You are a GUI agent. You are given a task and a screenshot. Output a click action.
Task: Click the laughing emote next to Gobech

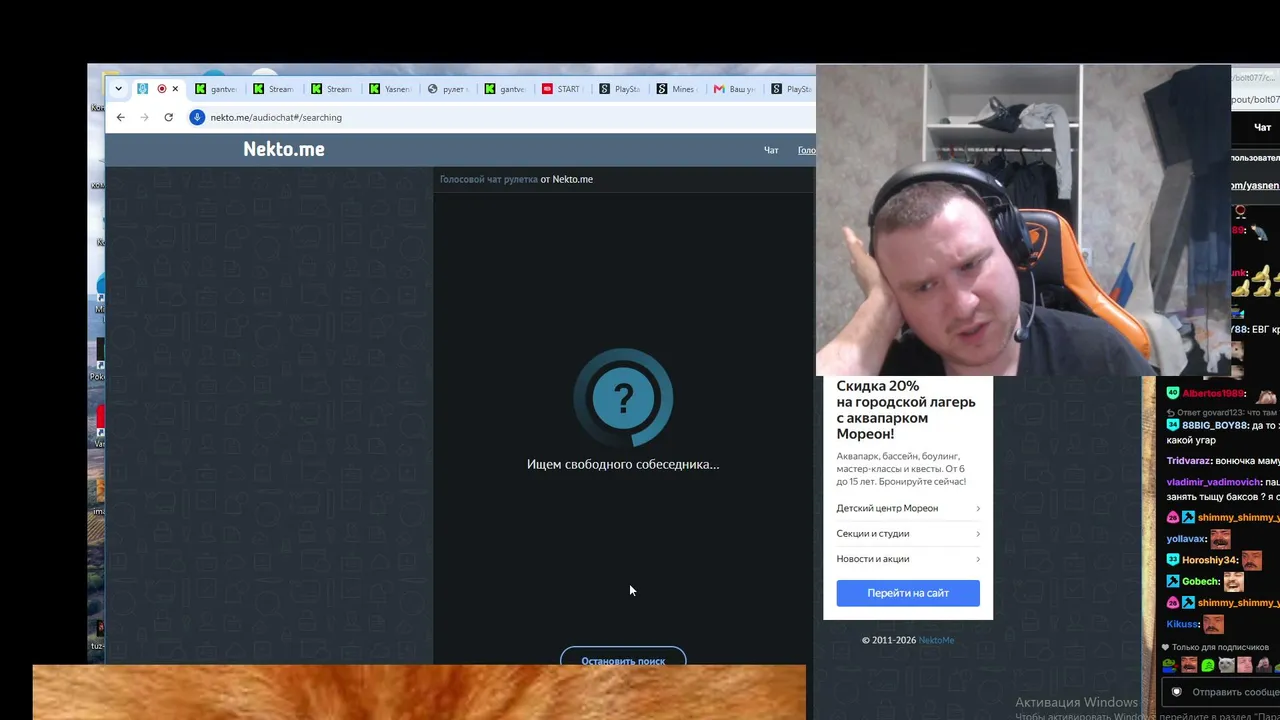tap(1234, 581)
